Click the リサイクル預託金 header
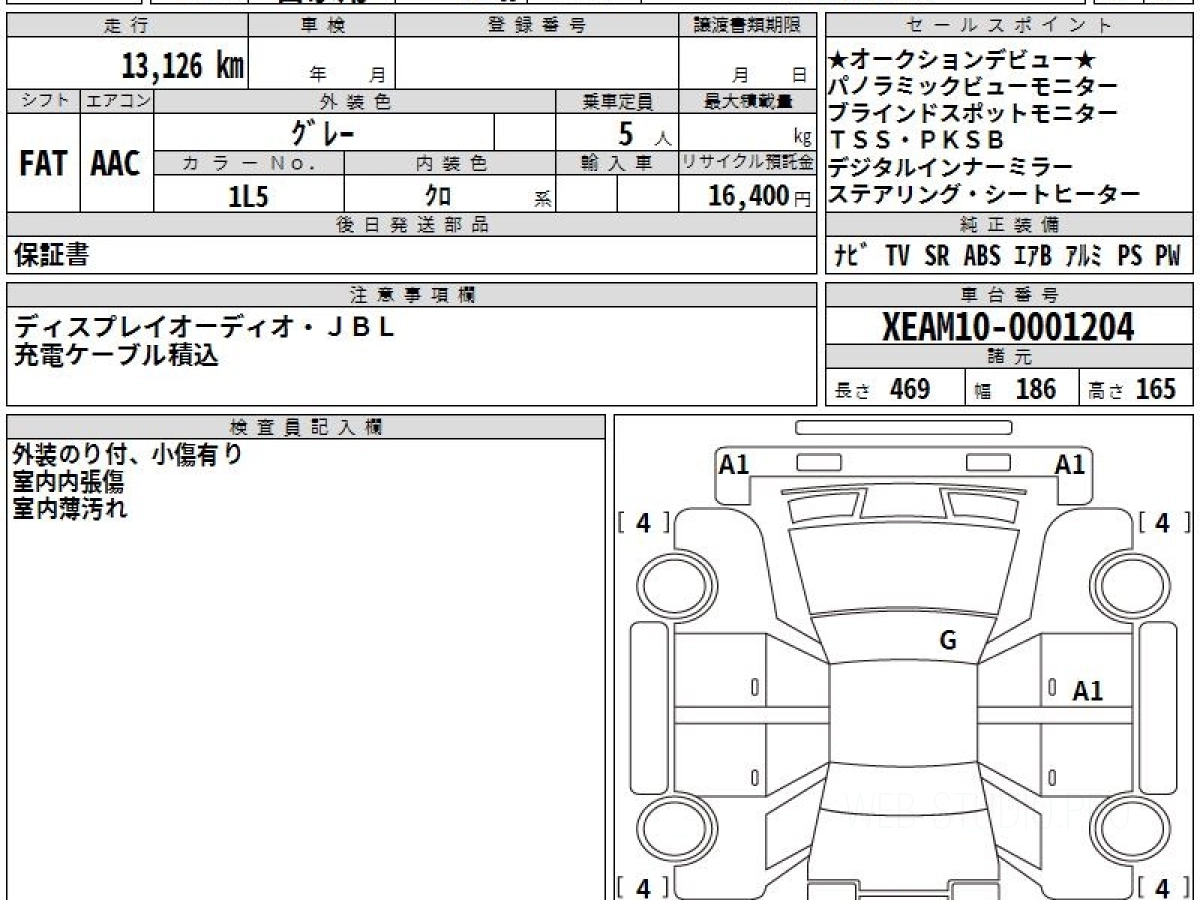 click(x=747, y=163)
